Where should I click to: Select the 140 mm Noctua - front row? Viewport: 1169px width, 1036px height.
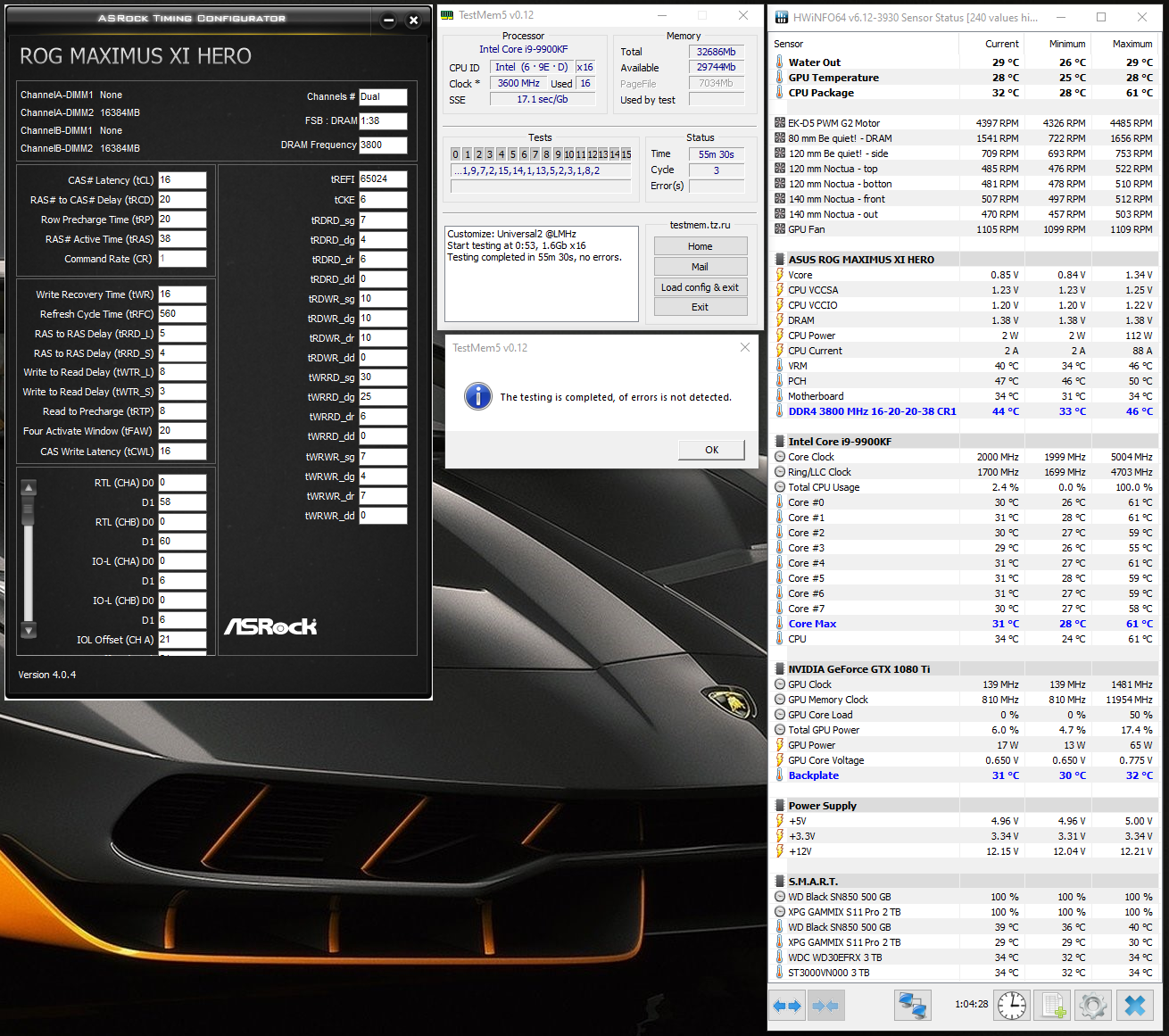(x=963, y=199)
